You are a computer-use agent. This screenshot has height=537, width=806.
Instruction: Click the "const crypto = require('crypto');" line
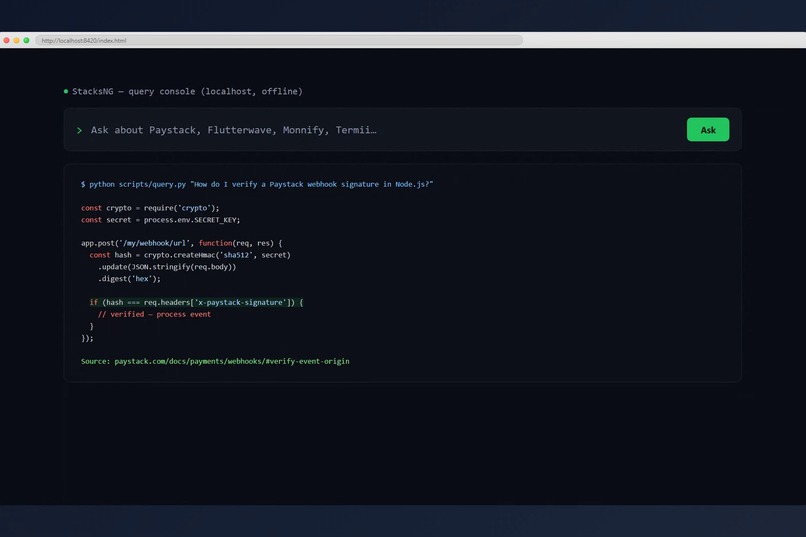pos(150,208)
